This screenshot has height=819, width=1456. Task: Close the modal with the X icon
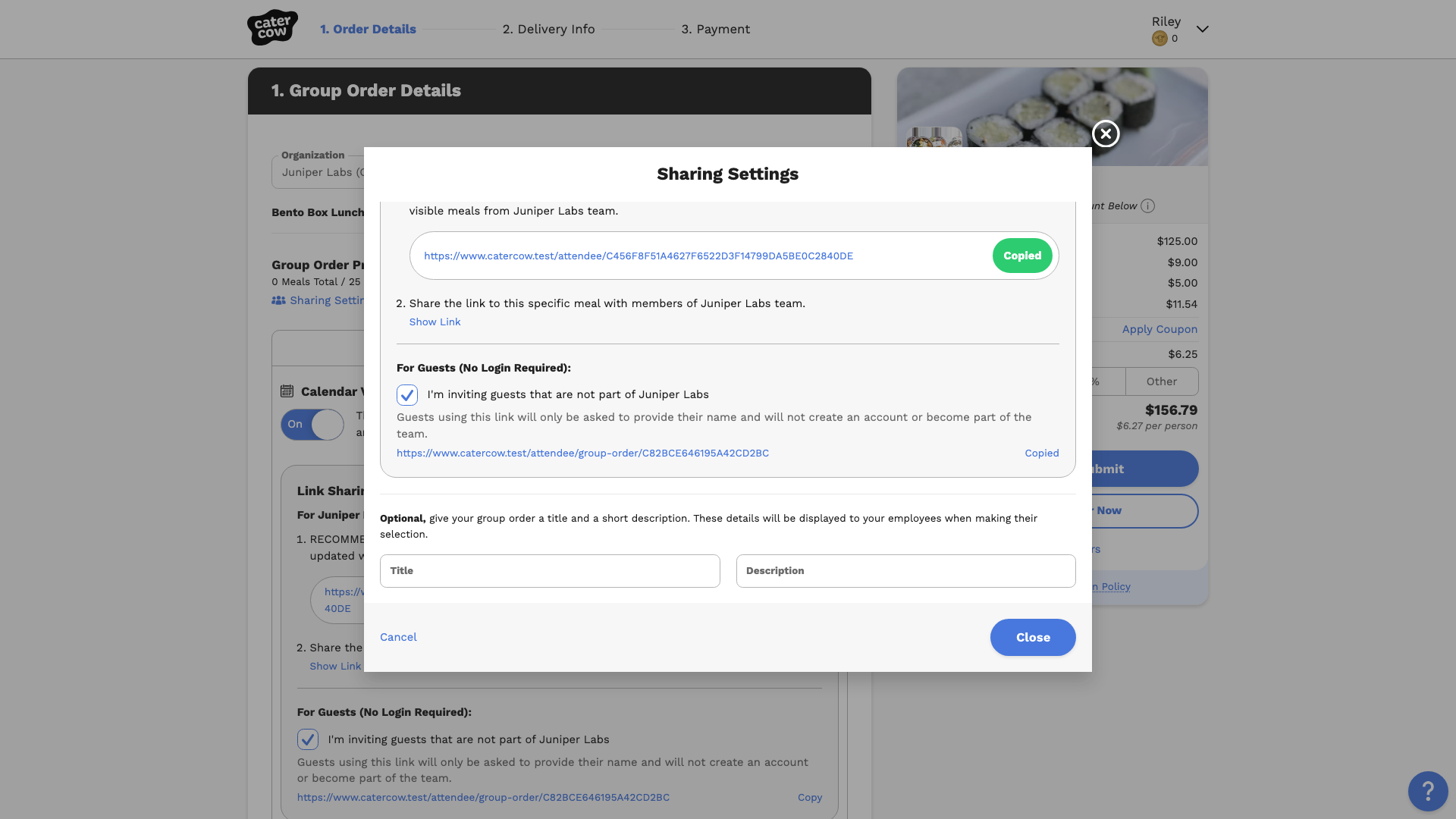click(x=1106, y=133)
